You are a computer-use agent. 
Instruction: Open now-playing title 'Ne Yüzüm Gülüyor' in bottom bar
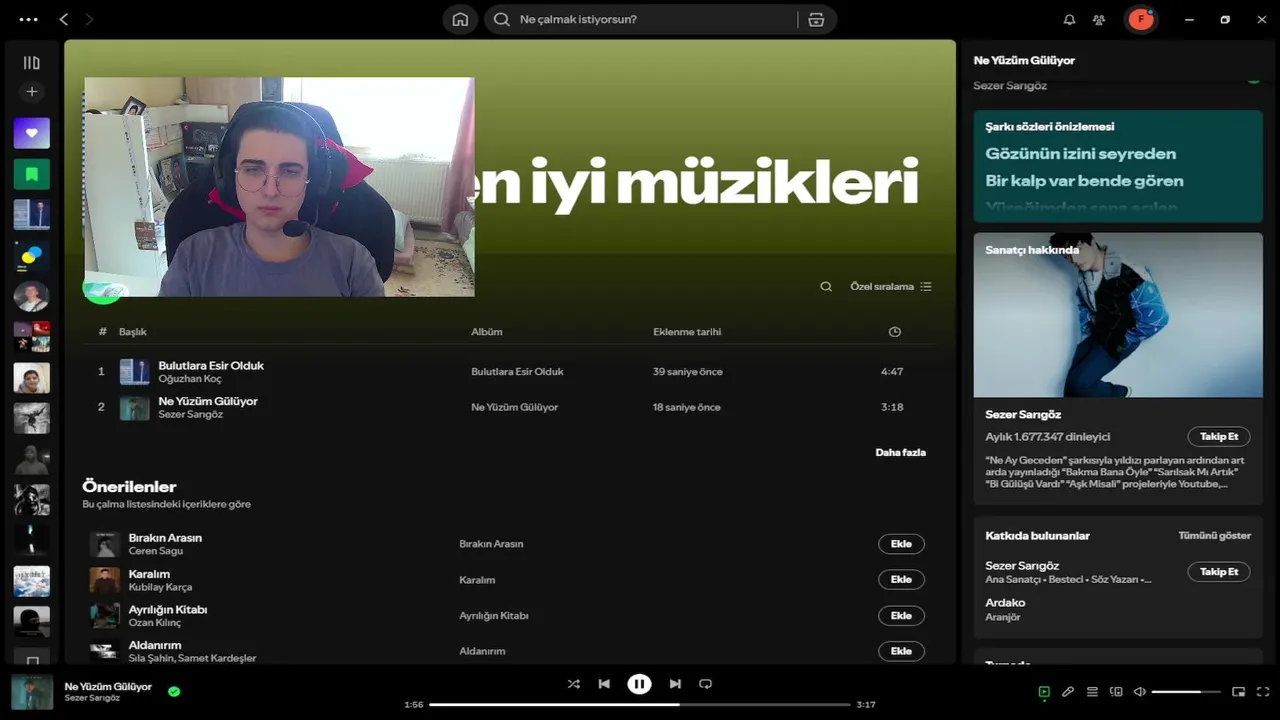tap(108, 687)
